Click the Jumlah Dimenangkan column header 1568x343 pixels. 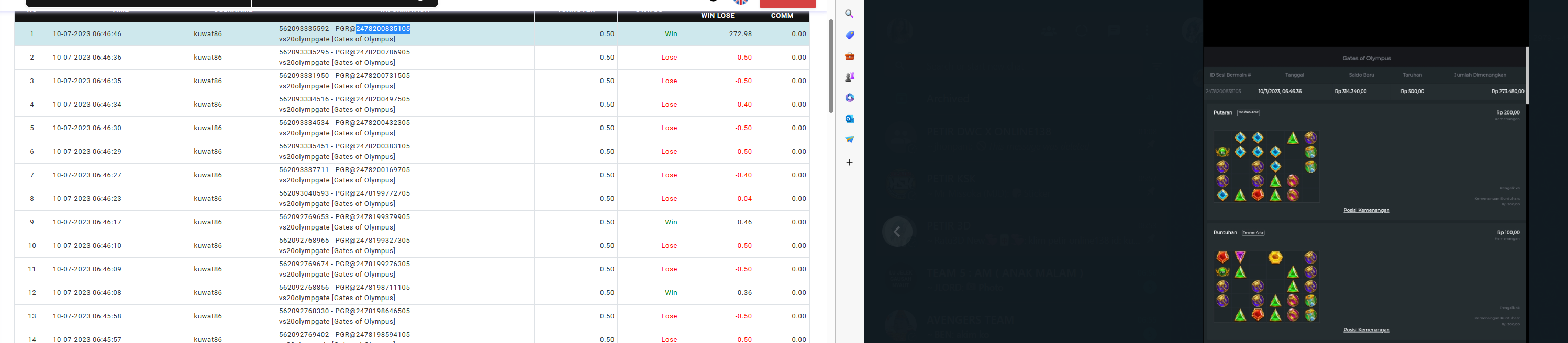1480,75
